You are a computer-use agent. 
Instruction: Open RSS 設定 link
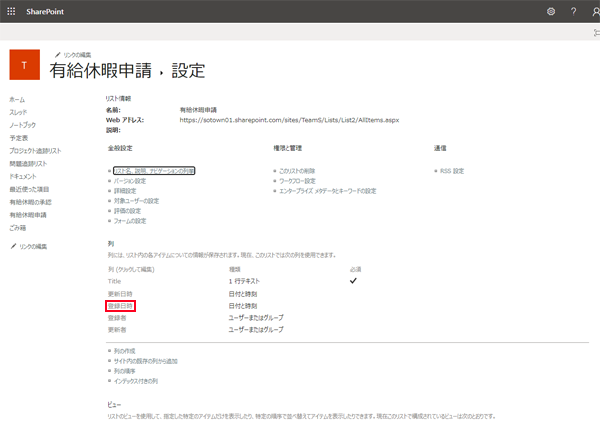(452, 171)
